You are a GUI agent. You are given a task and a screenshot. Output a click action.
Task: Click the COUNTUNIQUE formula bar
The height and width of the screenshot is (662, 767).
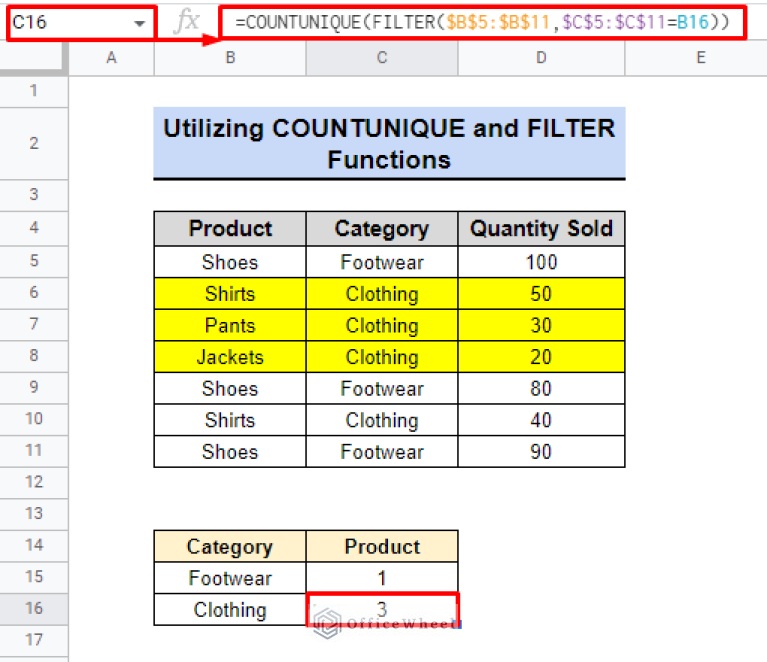coord(480,22)
